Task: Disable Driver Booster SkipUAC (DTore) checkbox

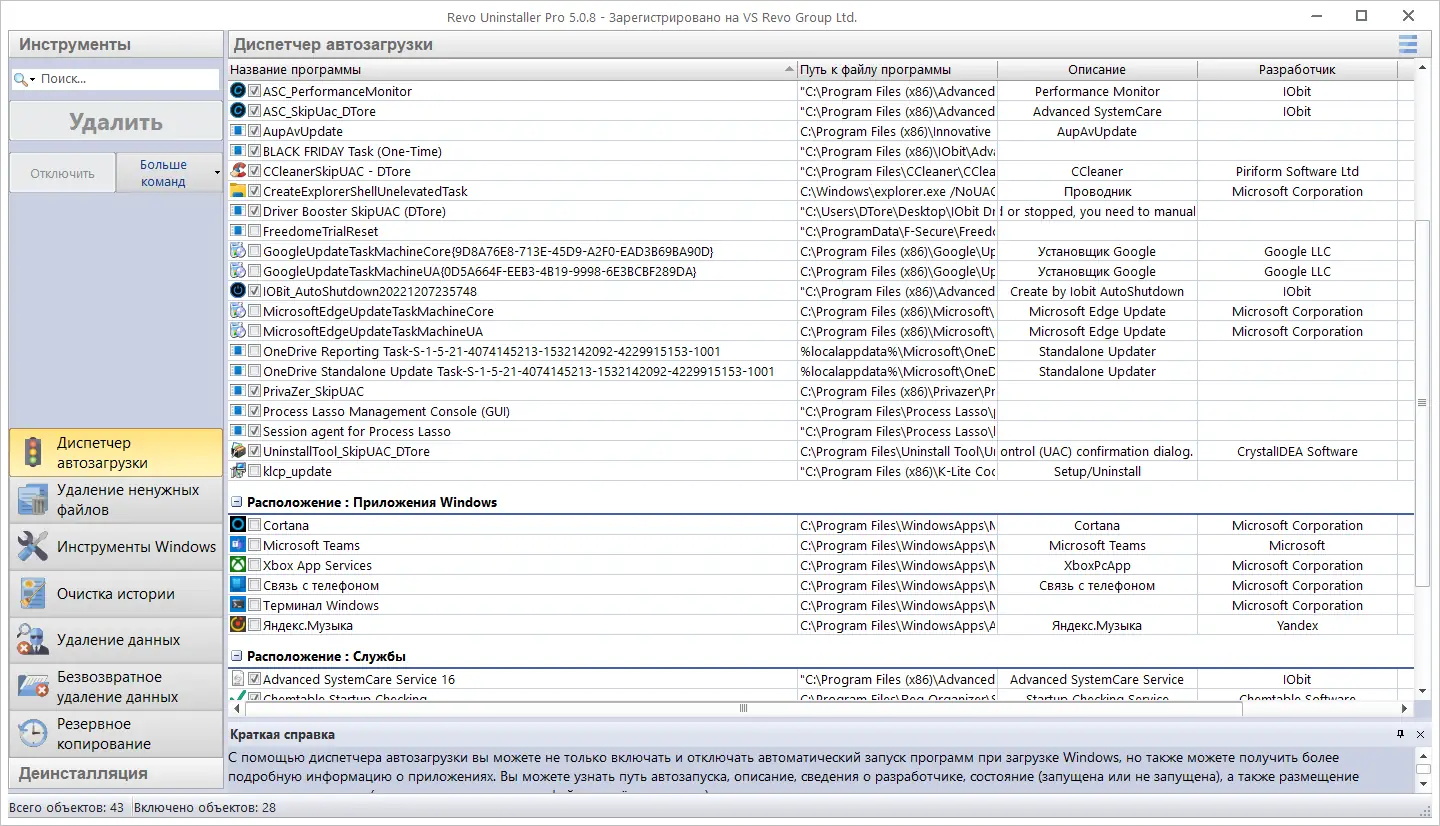Action: coord(255,211)
